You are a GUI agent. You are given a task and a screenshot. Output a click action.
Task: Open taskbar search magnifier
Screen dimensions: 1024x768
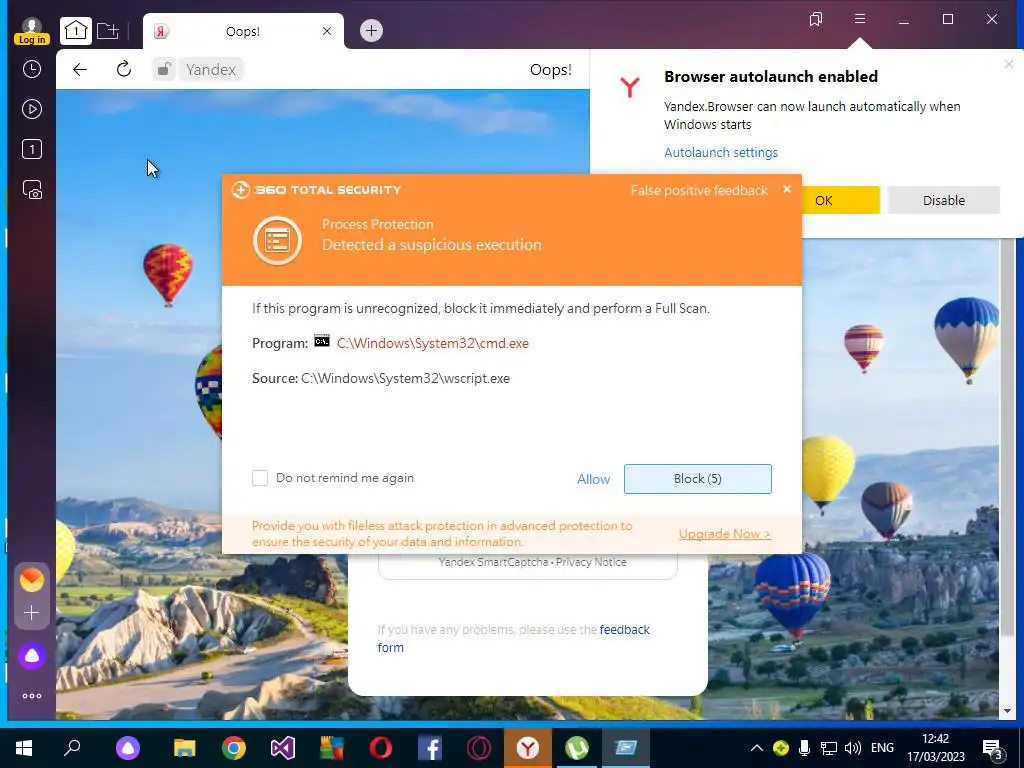(72, 748)
